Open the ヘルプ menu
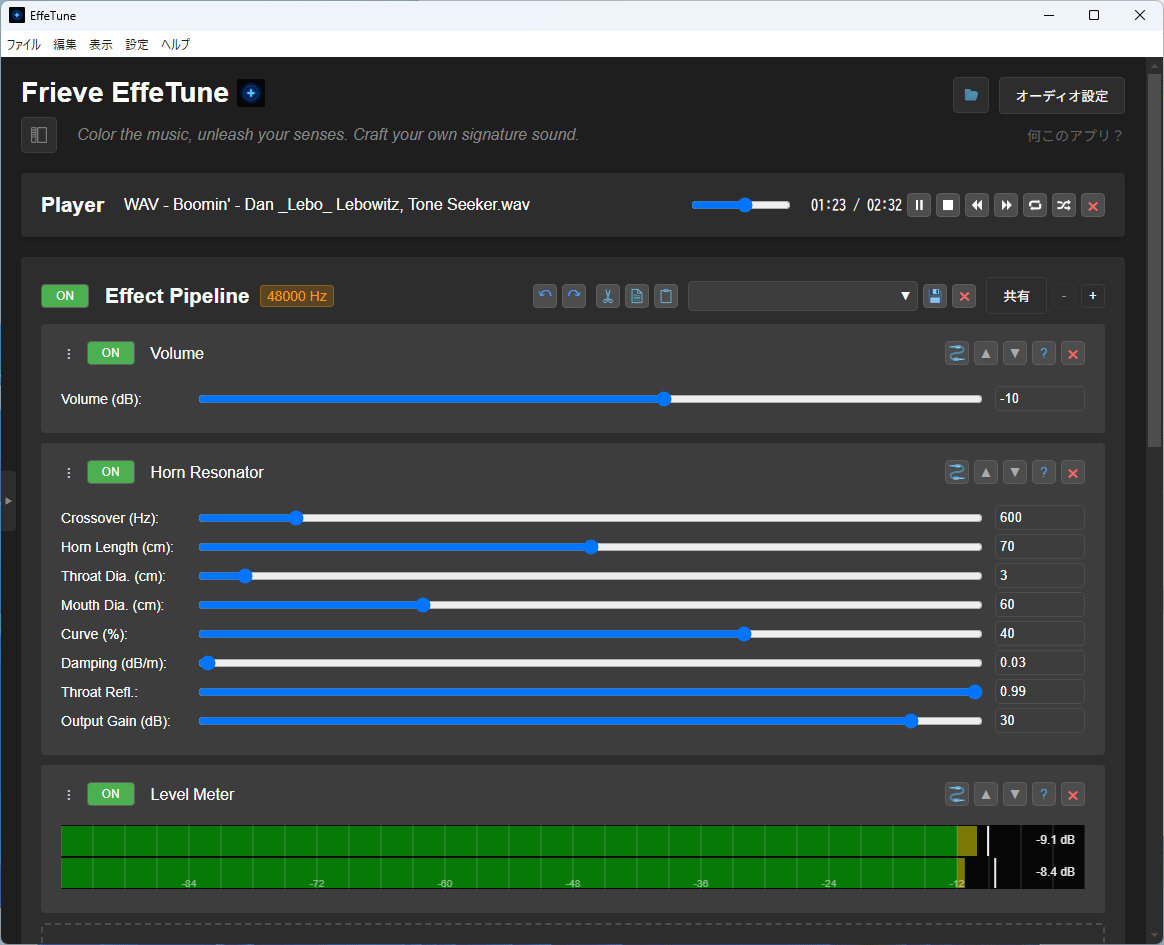Image resolution: width=1164 pixels, height=945 pixels. pos(175,44)
